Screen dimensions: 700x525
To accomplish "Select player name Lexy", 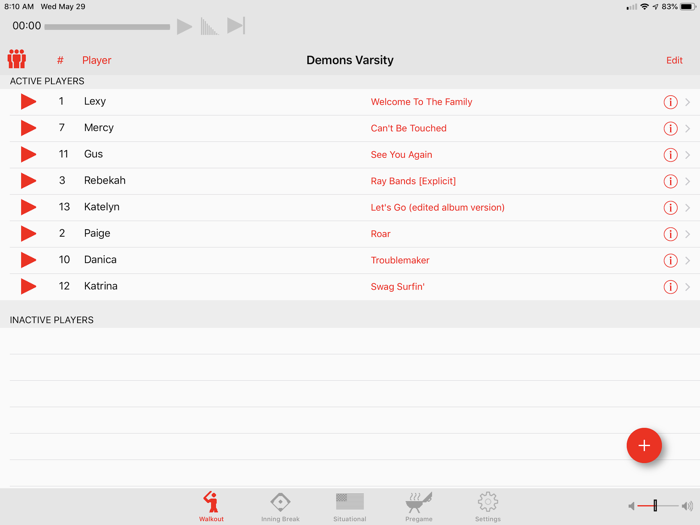I will click(95, 101).
